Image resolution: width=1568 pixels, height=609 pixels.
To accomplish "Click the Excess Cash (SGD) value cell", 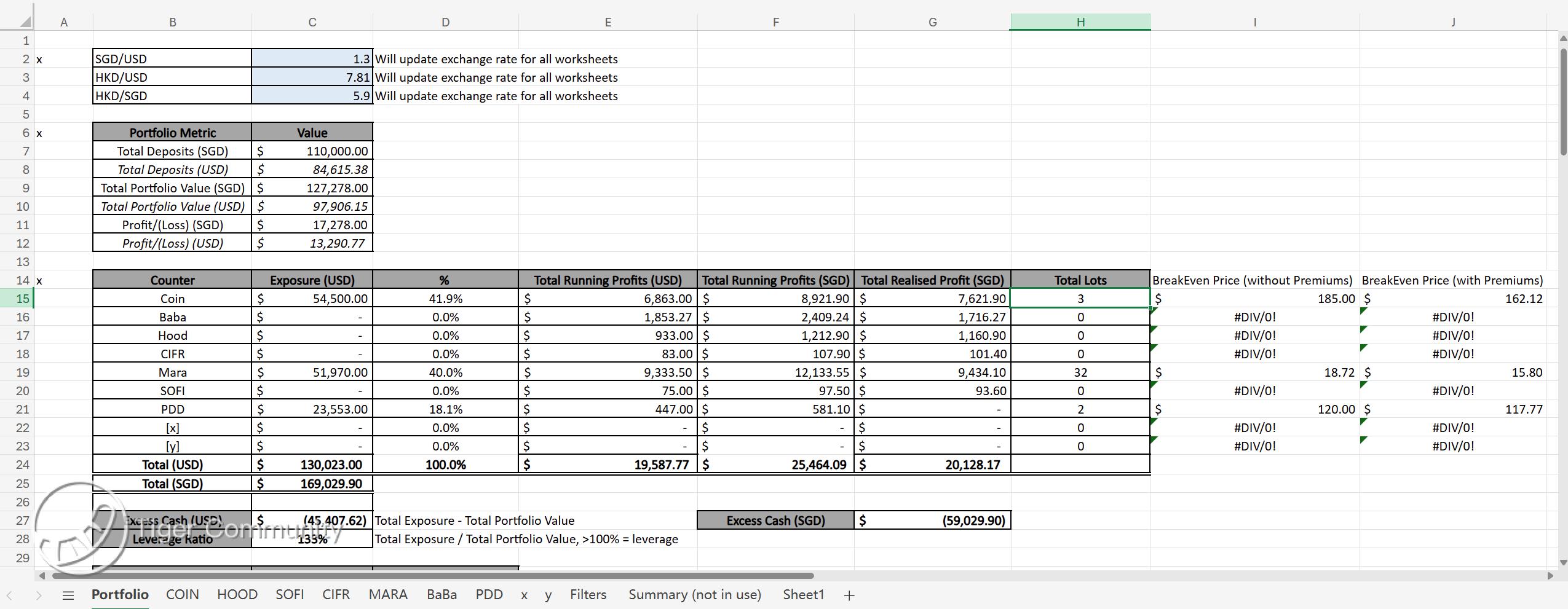I will coord(932,521).
